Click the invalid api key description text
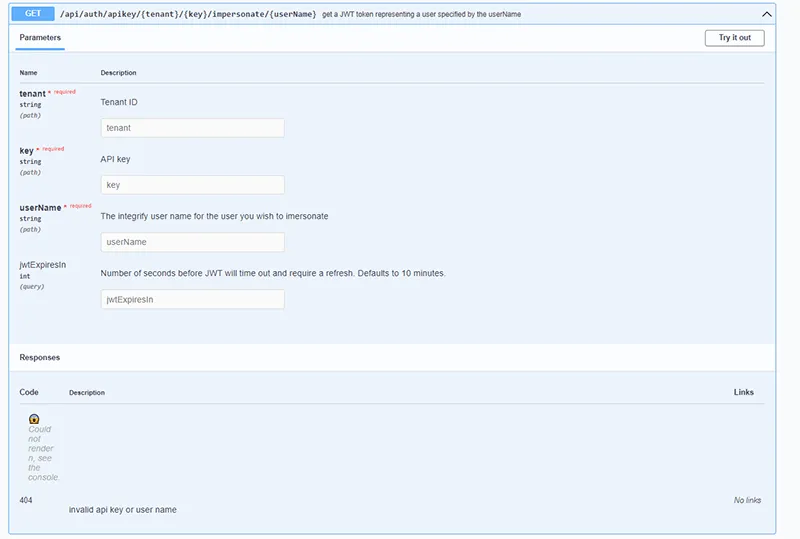The height and width of the screenshot is (539, 800). tap(122, 510)
